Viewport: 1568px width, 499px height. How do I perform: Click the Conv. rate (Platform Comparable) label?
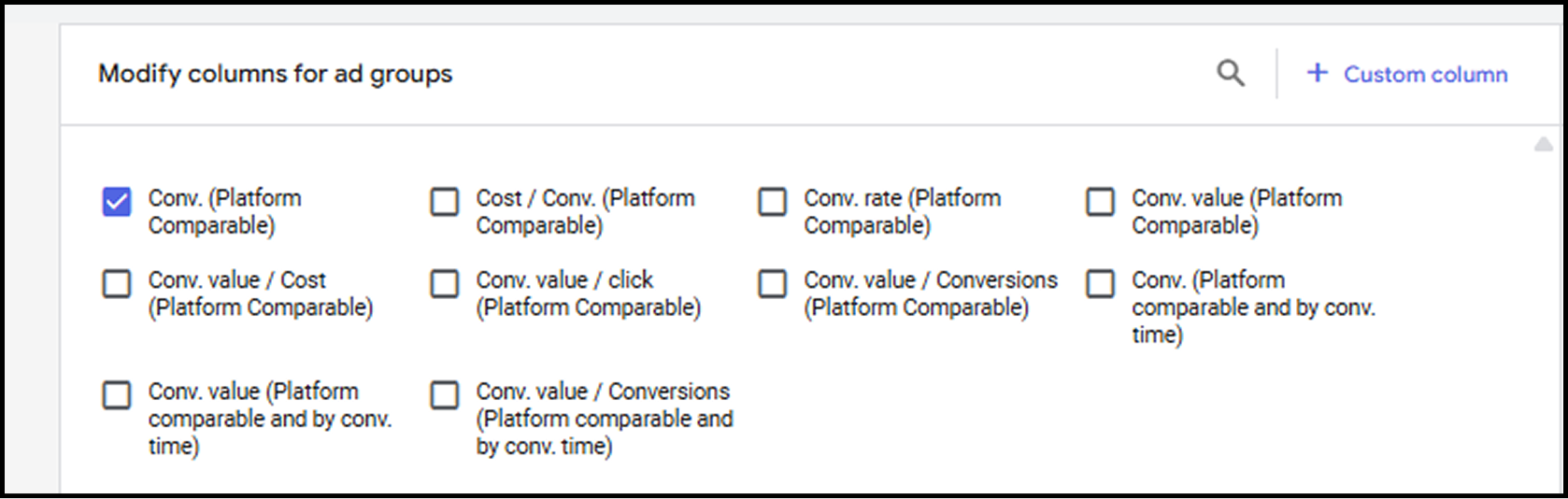902,212
